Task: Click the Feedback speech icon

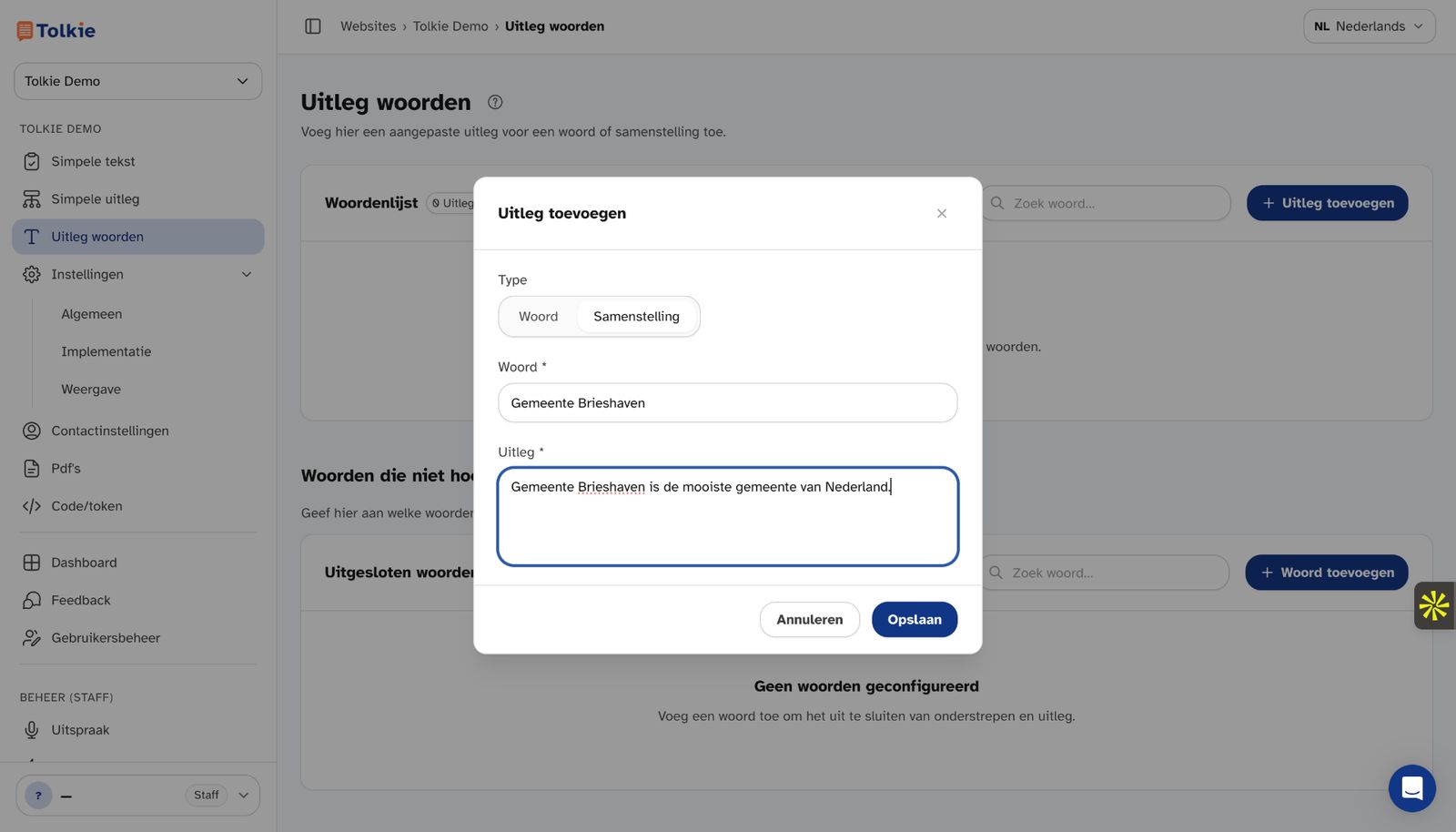Action: 32,600
